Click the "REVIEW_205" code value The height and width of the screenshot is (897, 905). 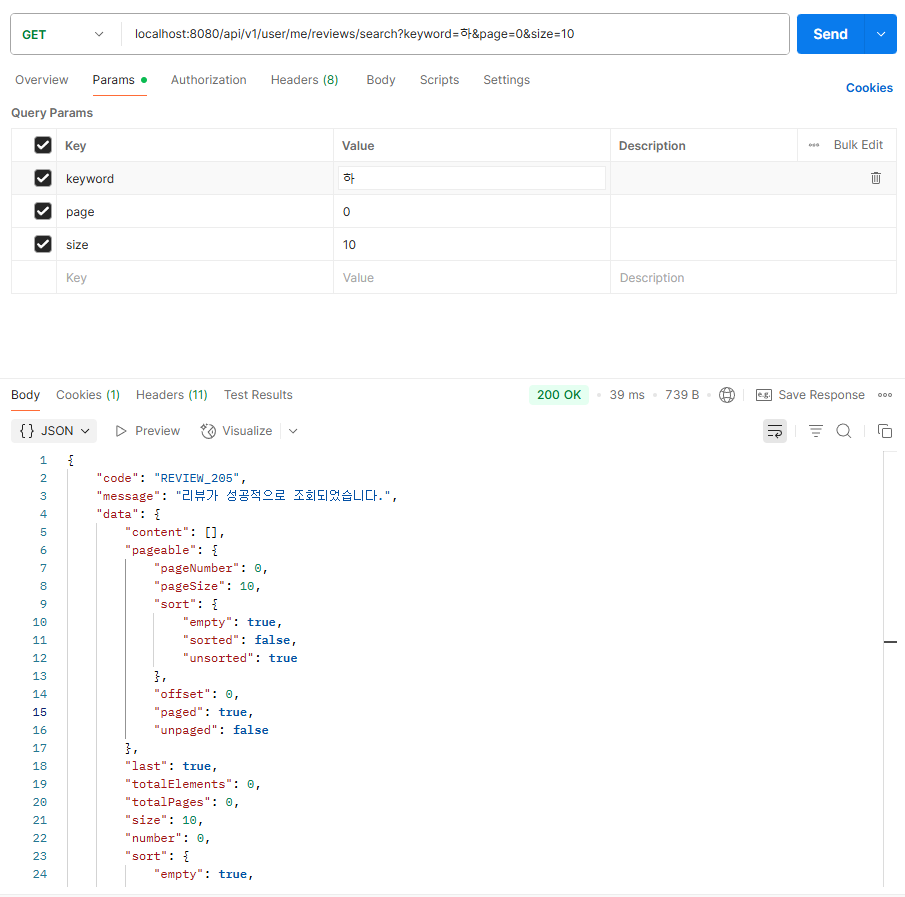[x=196, y=478]
